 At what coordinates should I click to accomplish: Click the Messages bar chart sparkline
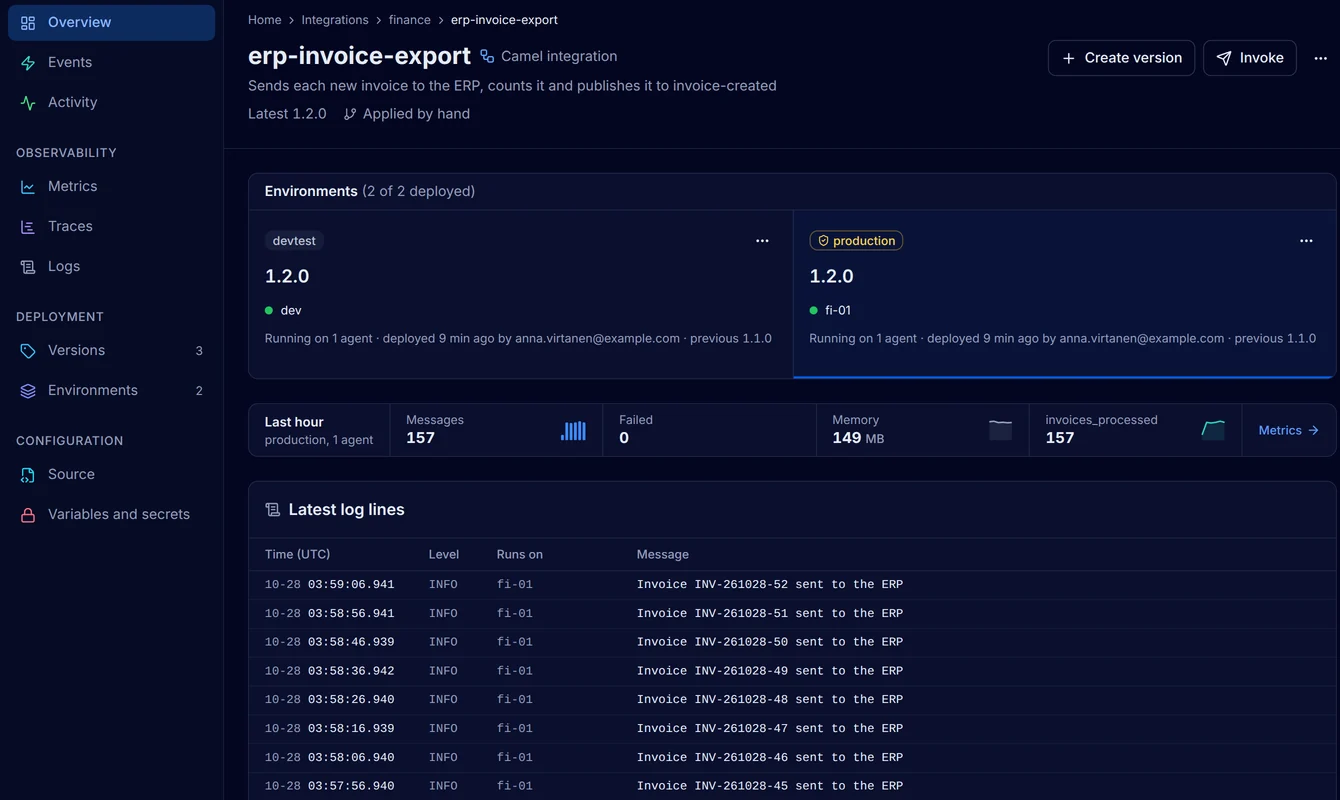tap(574, 431)
